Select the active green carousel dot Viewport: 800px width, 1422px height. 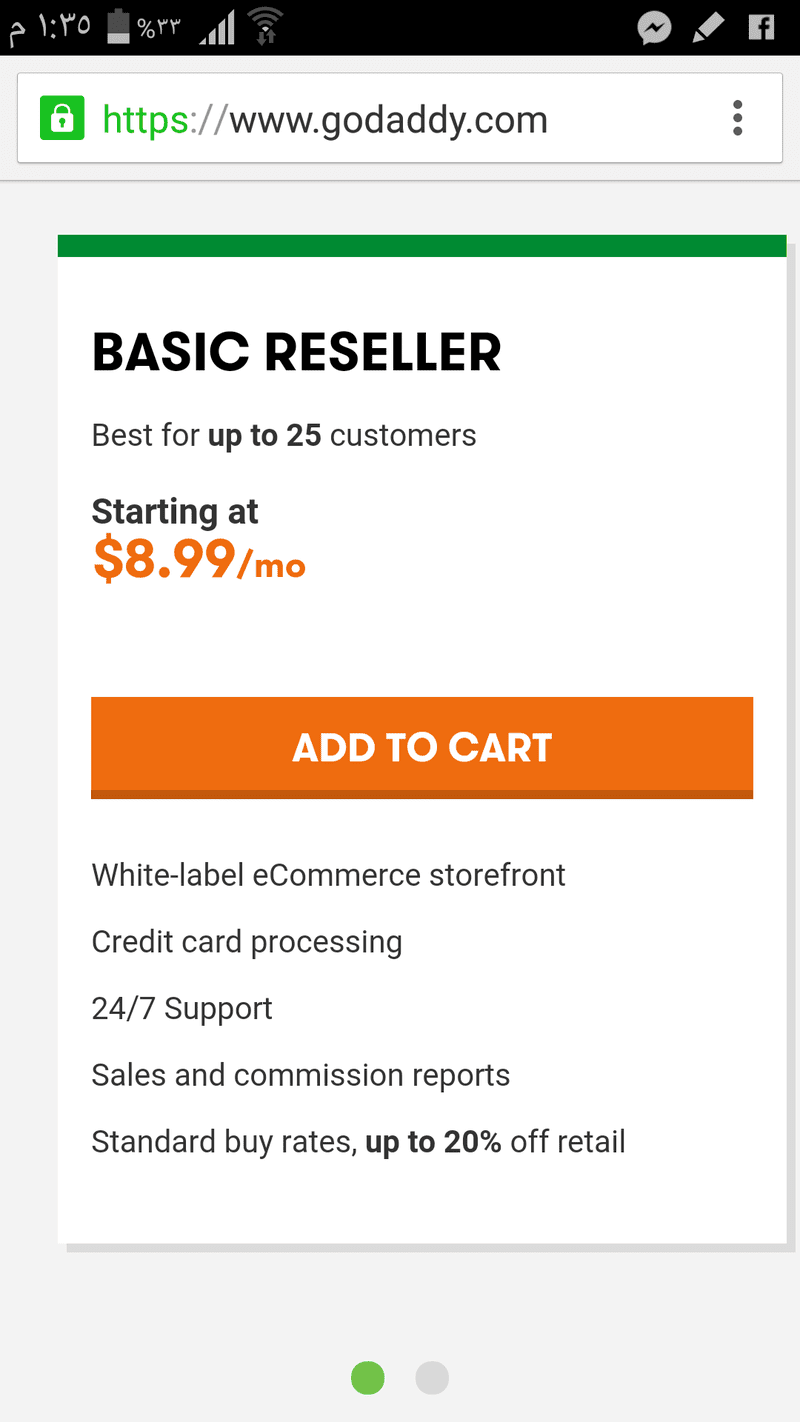coord(368,1377)
